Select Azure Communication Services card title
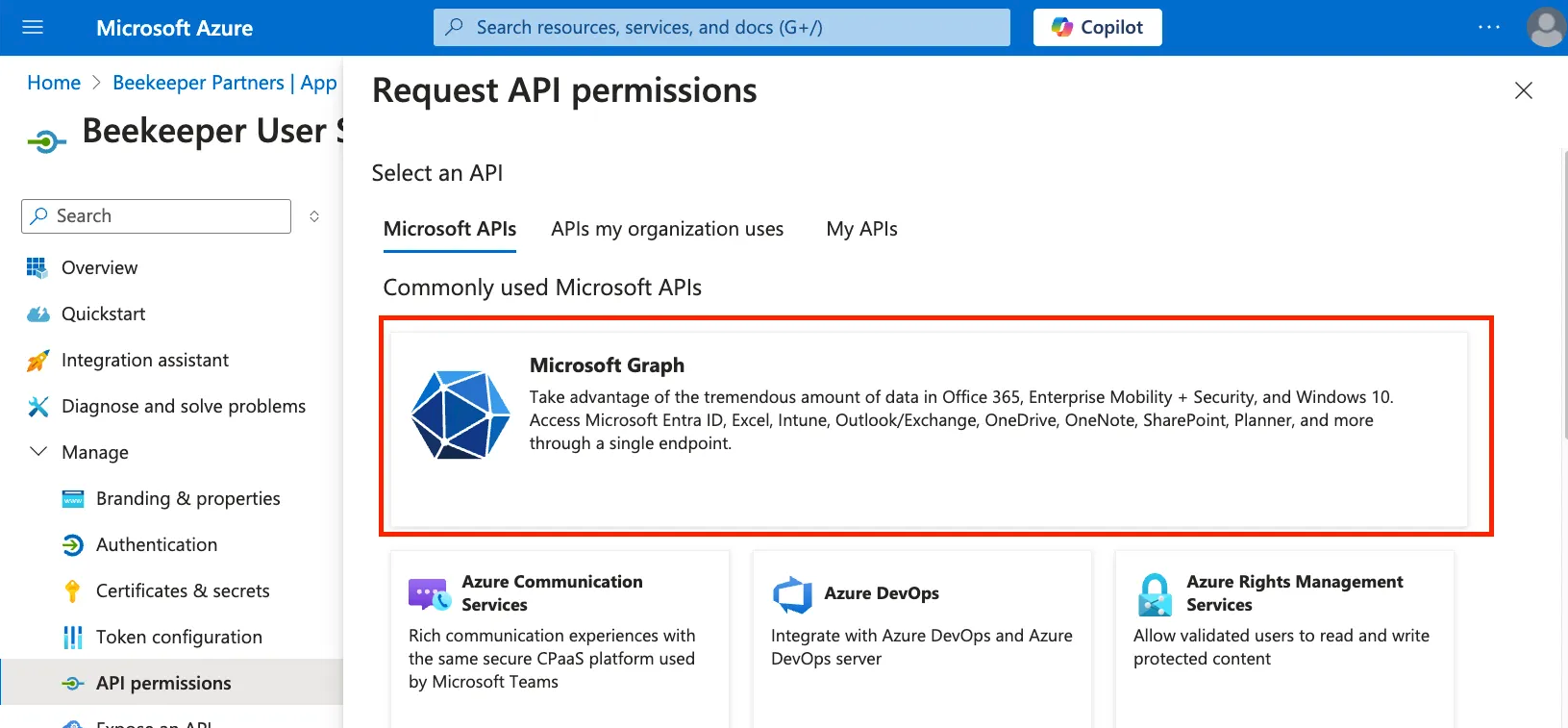 pos(552,593)
